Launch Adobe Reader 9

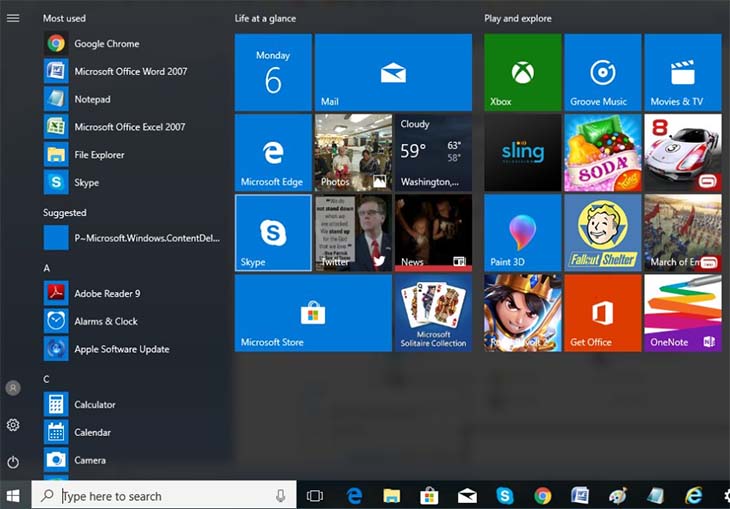135,293
